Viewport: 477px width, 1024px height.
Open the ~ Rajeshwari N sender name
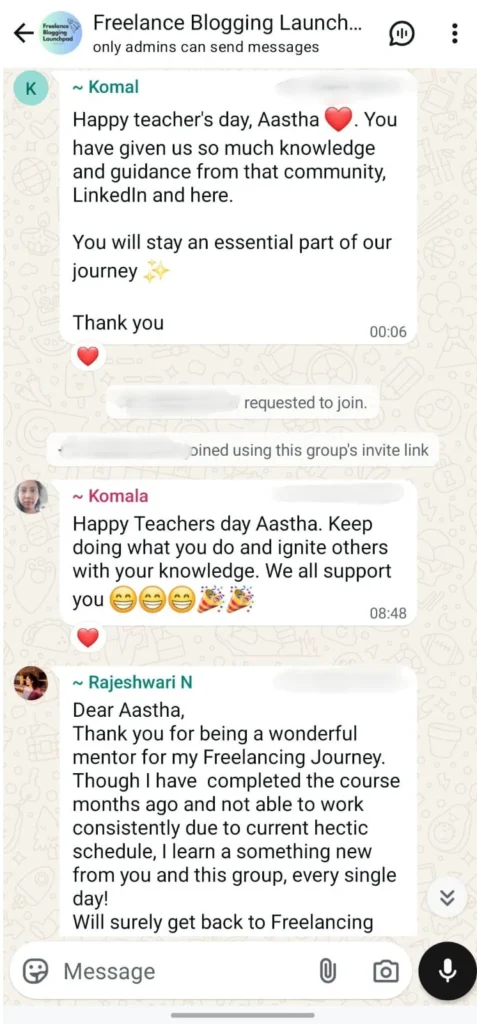(132, 682)
